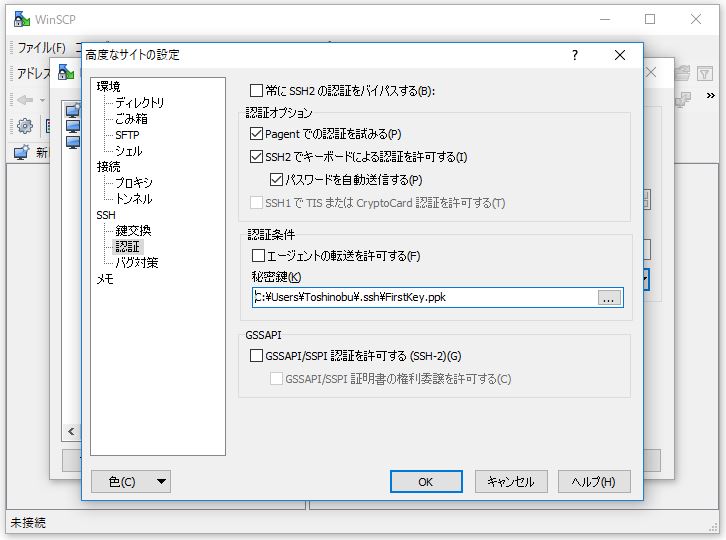Confirm settings with OK button
726x540 pixels.
[x=426, y=482]
